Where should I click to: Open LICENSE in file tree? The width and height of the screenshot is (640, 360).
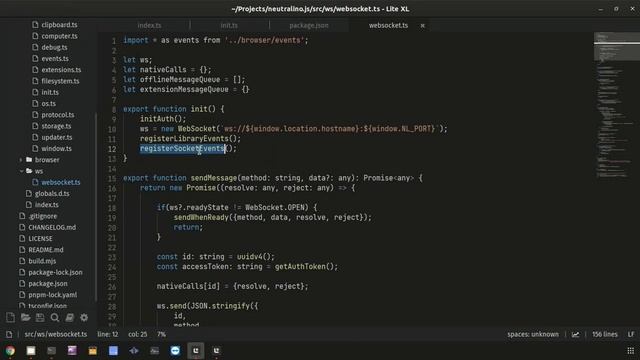(40, 238)
